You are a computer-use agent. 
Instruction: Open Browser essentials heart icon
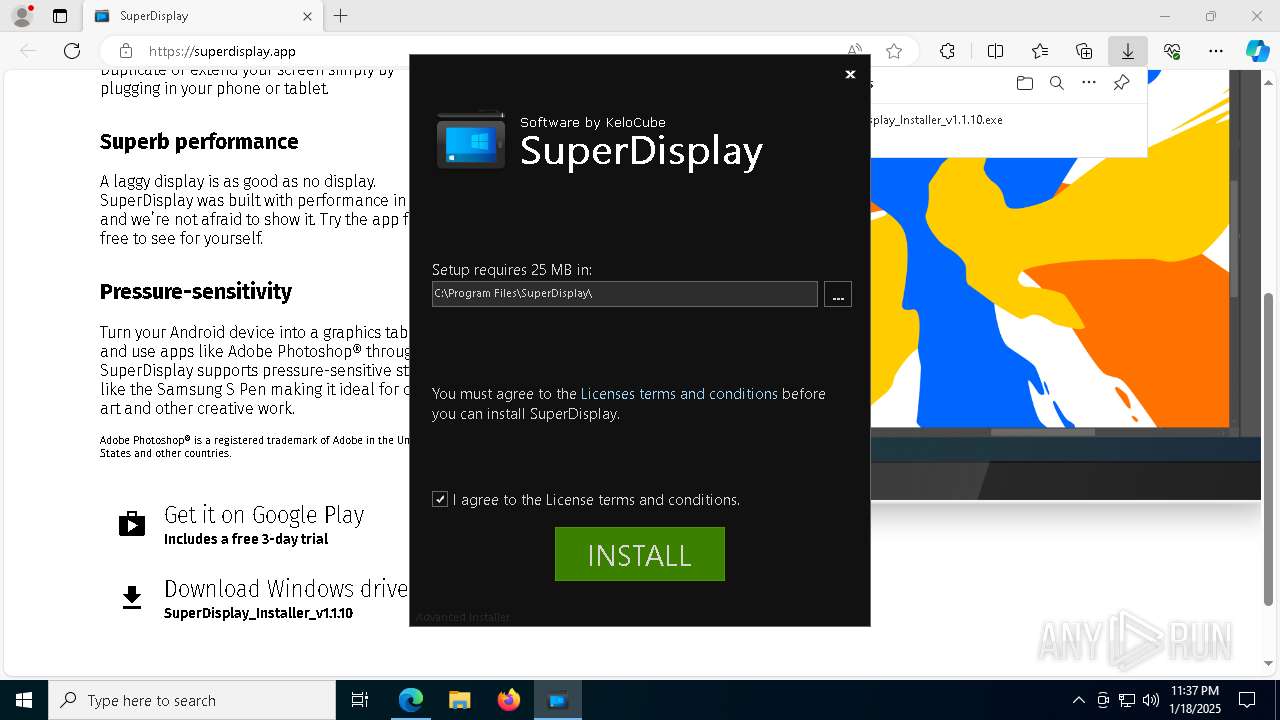(1172, 51)
